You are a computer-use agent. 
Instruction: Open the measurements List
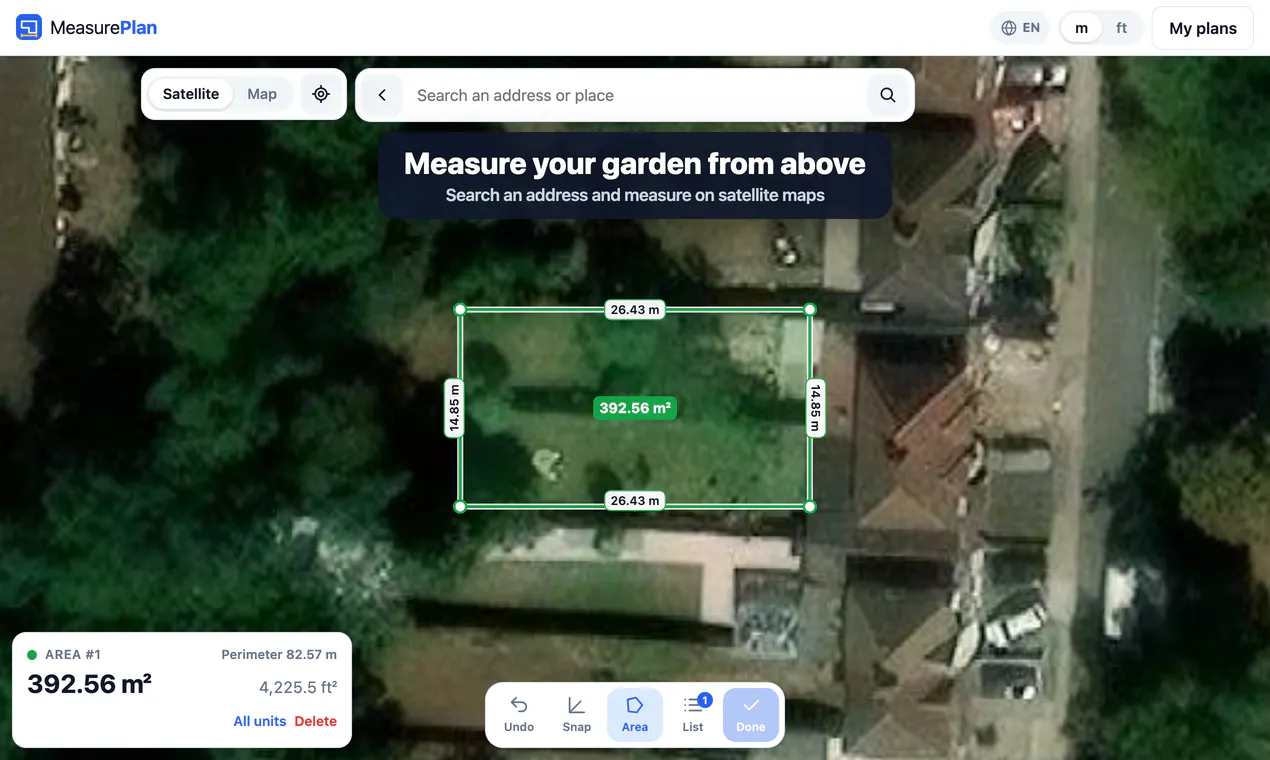(693, 715)
